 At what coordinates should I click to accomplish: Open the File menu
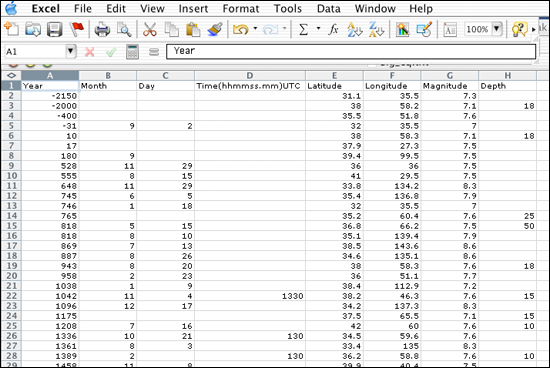point(83,8)
